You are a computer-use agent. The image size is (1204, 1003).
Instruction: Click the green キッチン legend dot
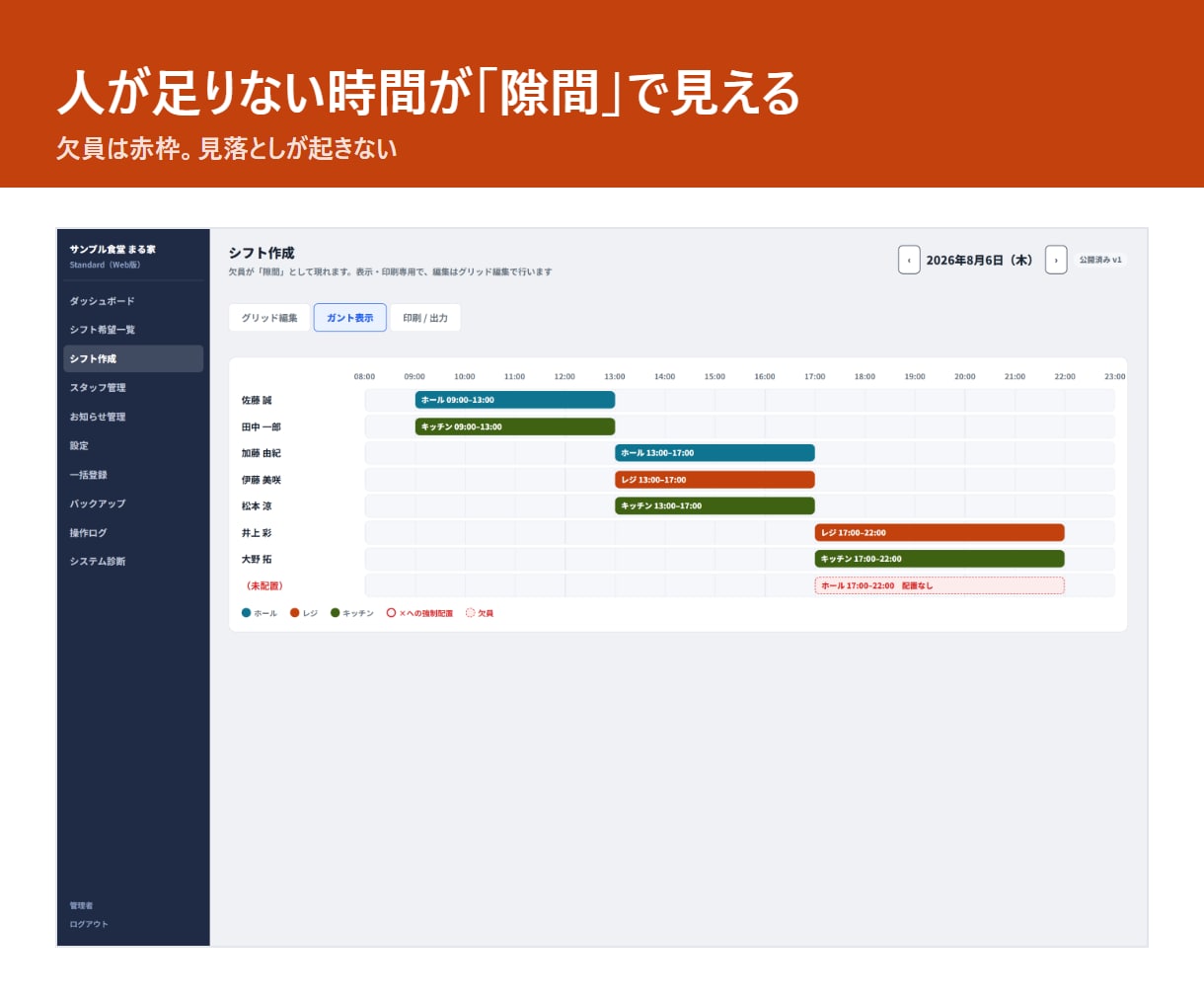point(336,613)
